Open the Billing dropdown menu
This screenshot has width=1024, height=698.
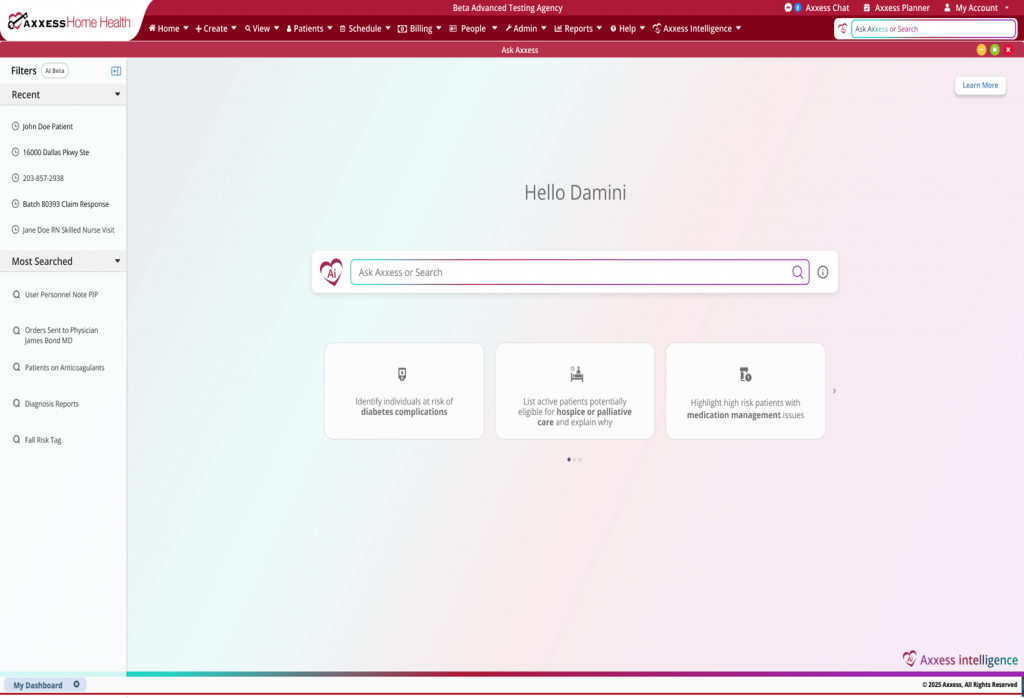[x=419, y=29]
